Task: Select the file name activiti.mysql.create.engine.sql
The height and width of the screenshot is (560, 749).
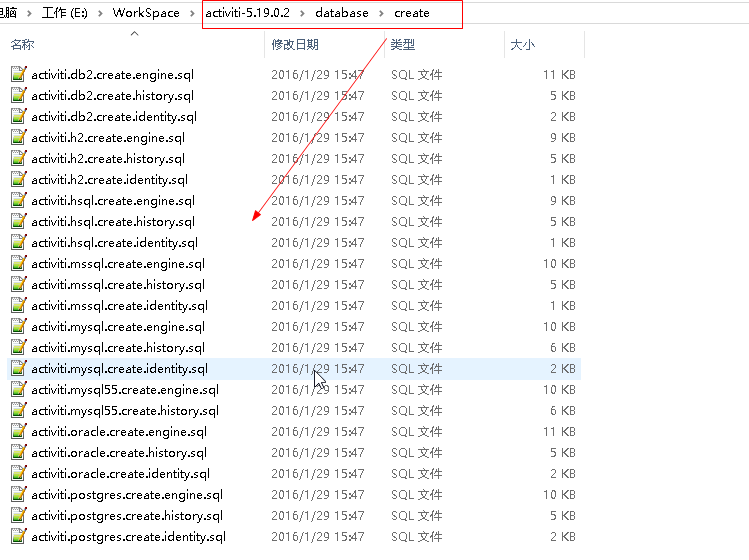Action: pos(118,327)
